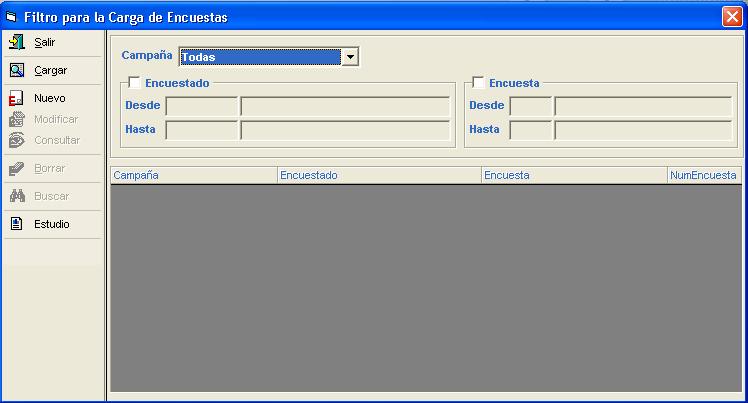Choose the Salir button label
The width and height of the screenshot is (748, 403).
point(44,42)
